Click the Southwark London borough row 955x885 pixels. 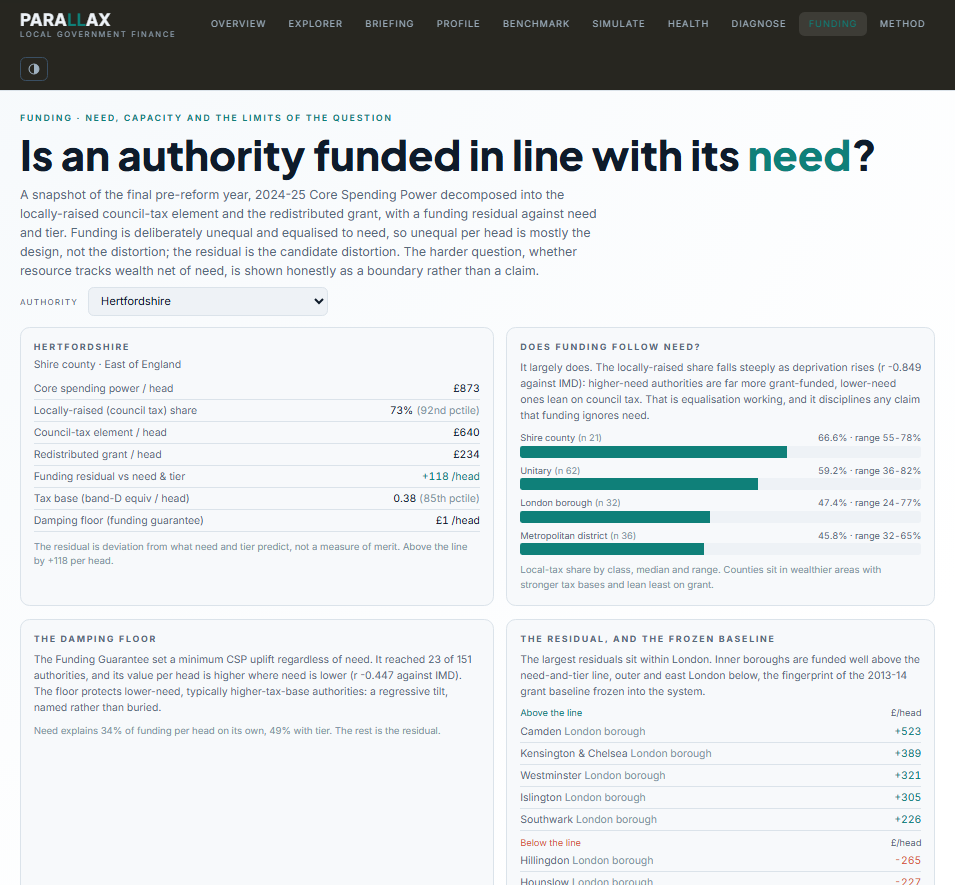point(721,819)
